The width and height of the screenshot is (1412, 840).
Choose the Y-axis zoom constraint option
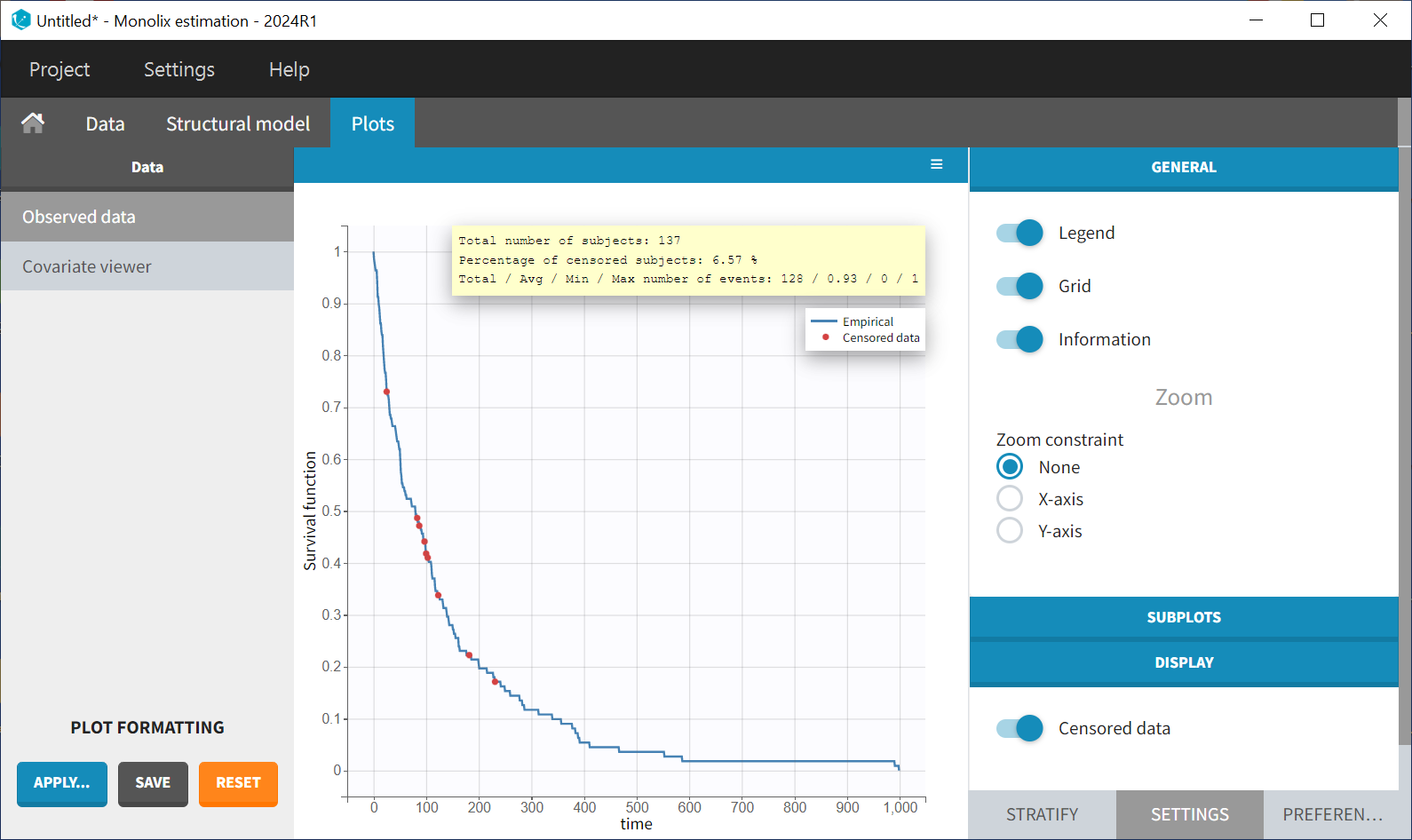1010,531
